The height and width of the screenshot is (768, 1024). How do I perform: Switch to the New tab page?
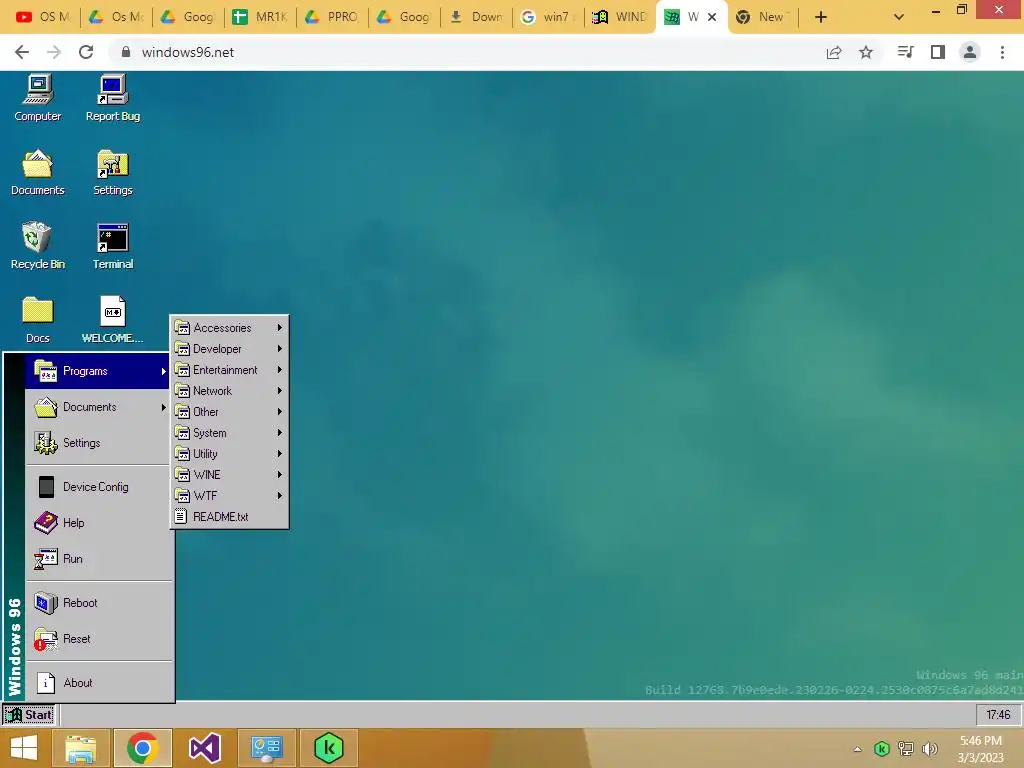click(761, 17)
